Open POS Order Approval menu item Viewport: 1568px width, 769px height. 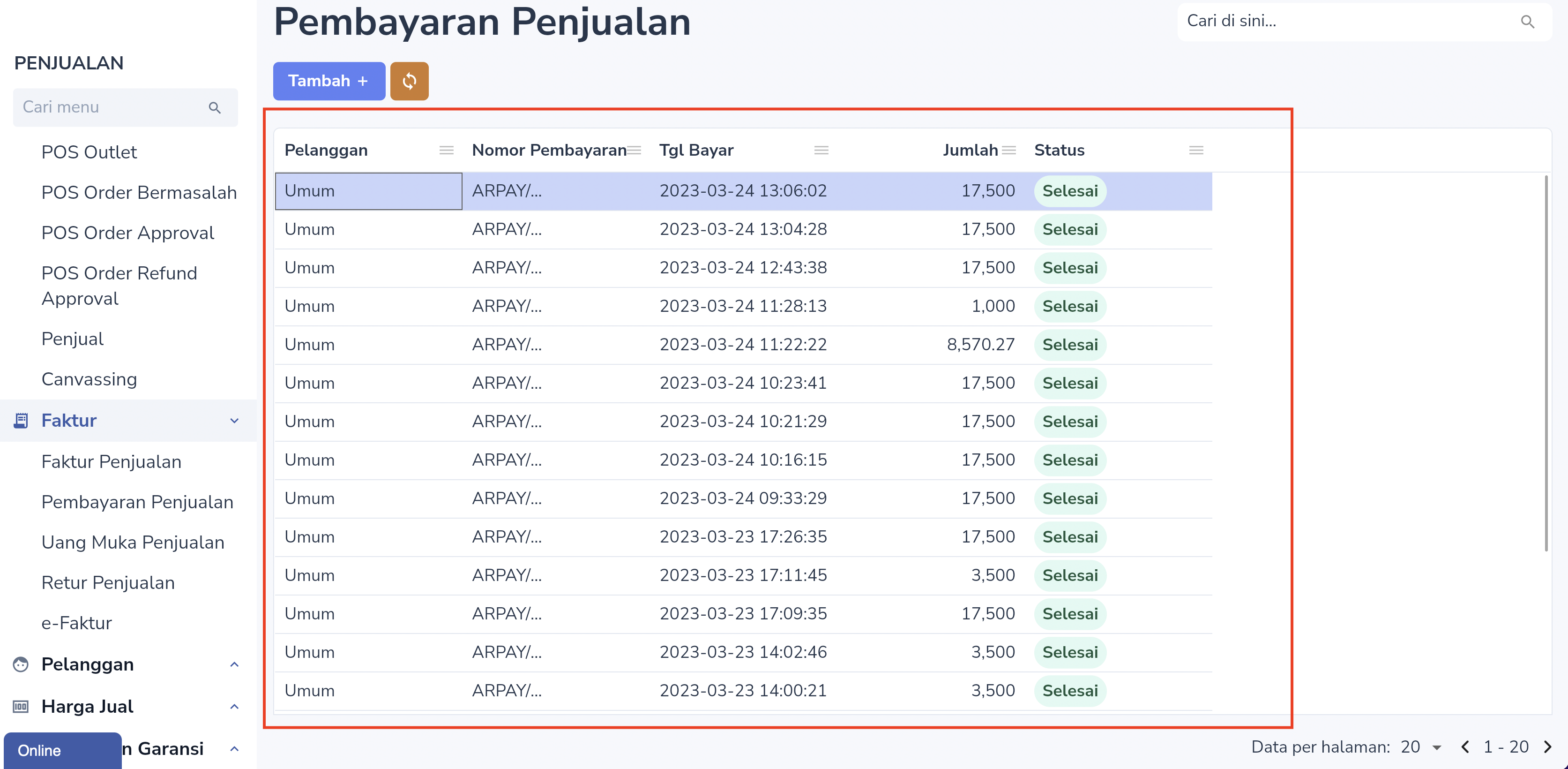(128, 233)
